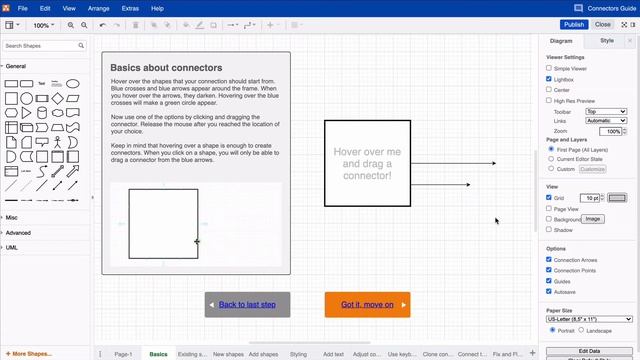Open the Toolbar position dropdown
640x360 pixels.
[606, 111]
